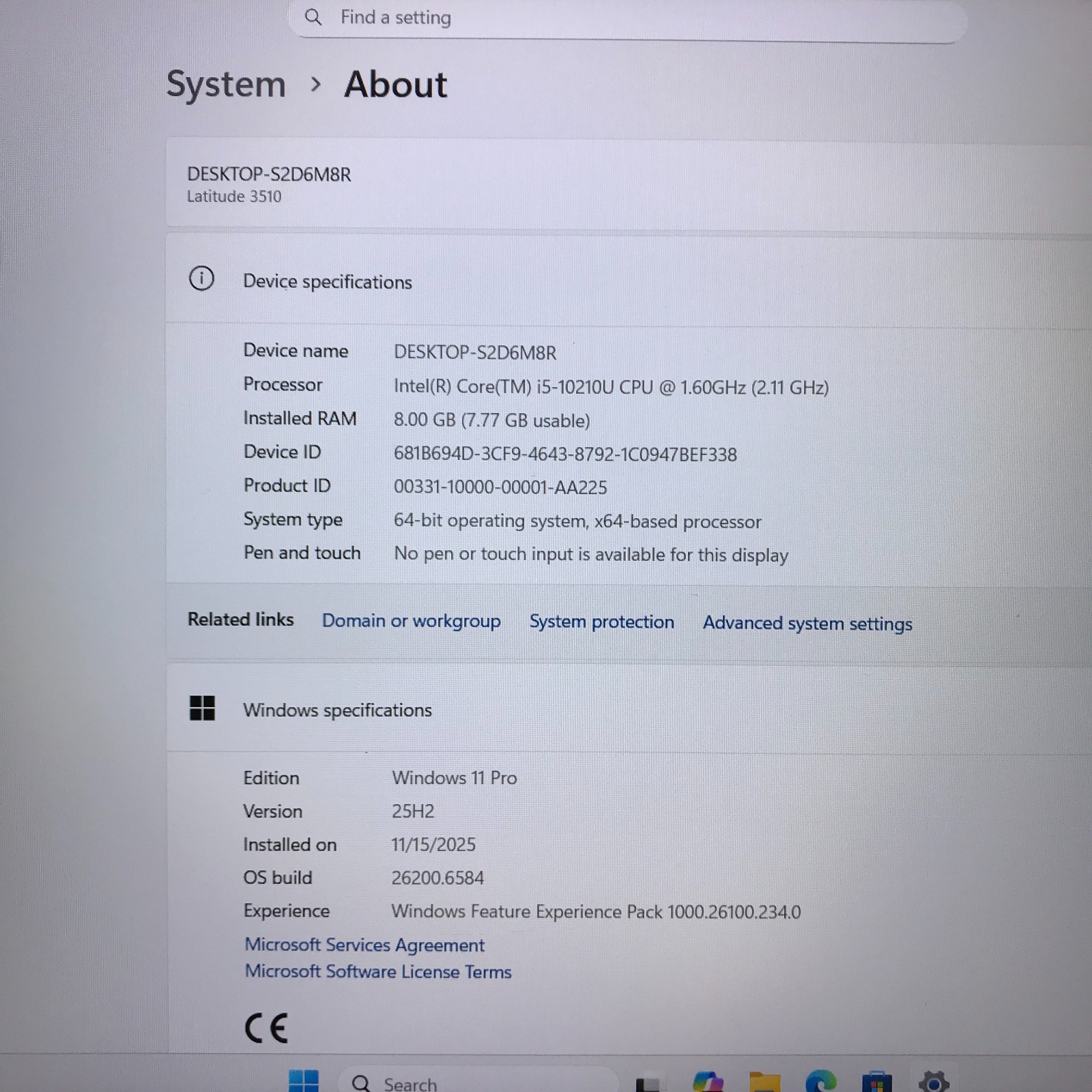Click the Settings gear taskbar icon
This screenshot has width=1092, height=1092.
tap(934, 1082)
